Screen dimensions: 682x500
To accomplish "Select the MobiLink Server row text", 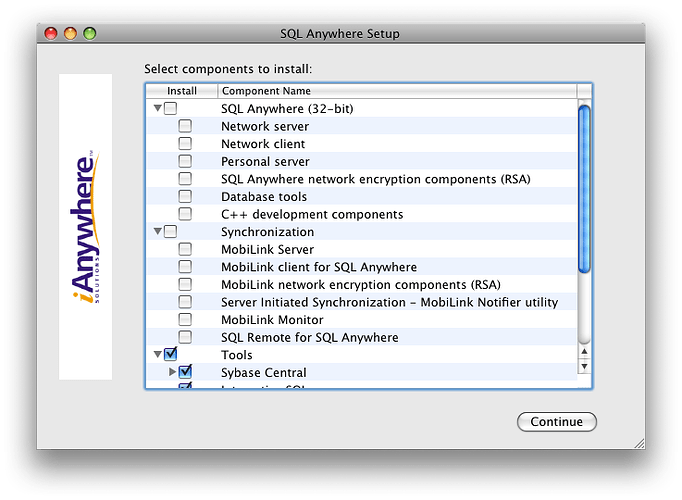I will coord(267,250).
